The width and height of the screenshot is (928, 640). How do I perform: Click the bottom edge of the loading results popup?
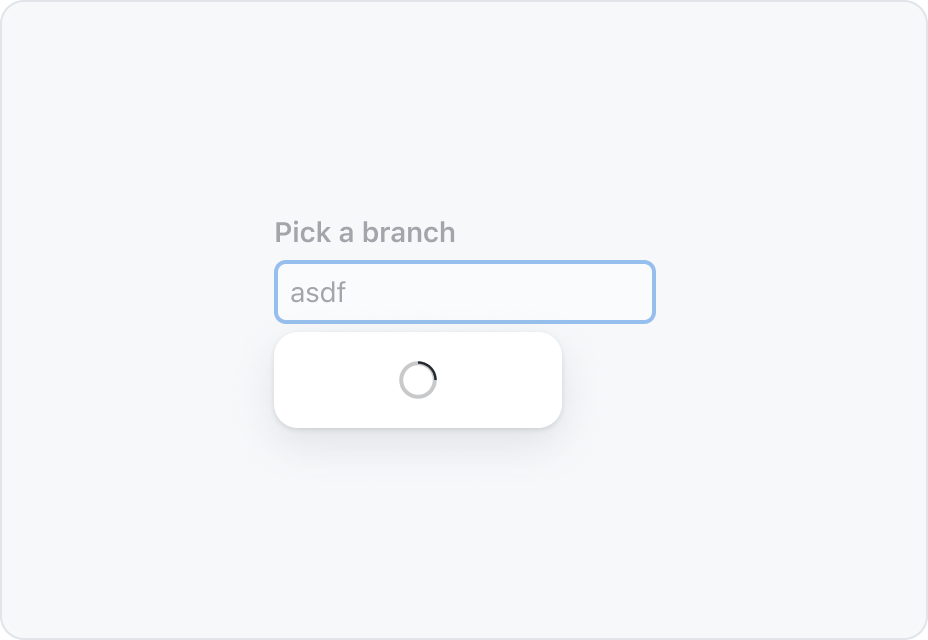click(418, 426)
